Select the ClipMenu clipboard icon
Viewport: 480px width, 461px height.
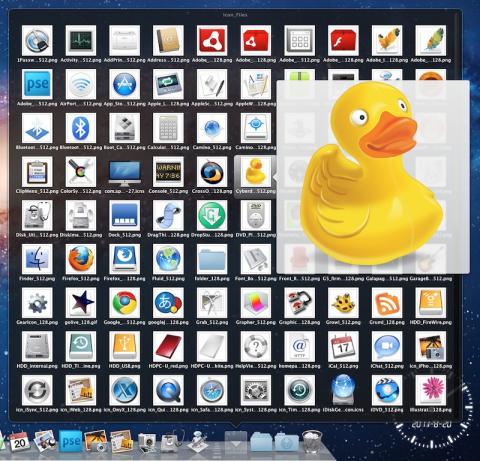pos(37,172)
